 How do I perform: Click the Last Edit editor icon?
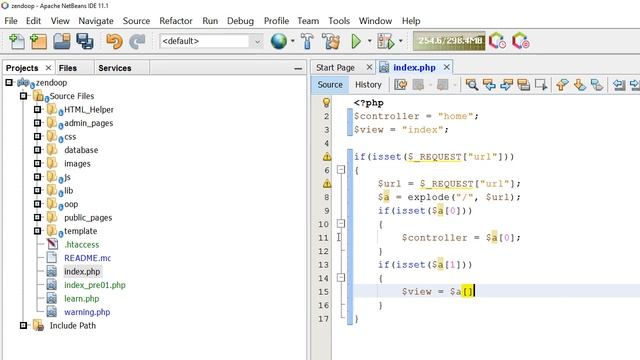tap(400, 84)
